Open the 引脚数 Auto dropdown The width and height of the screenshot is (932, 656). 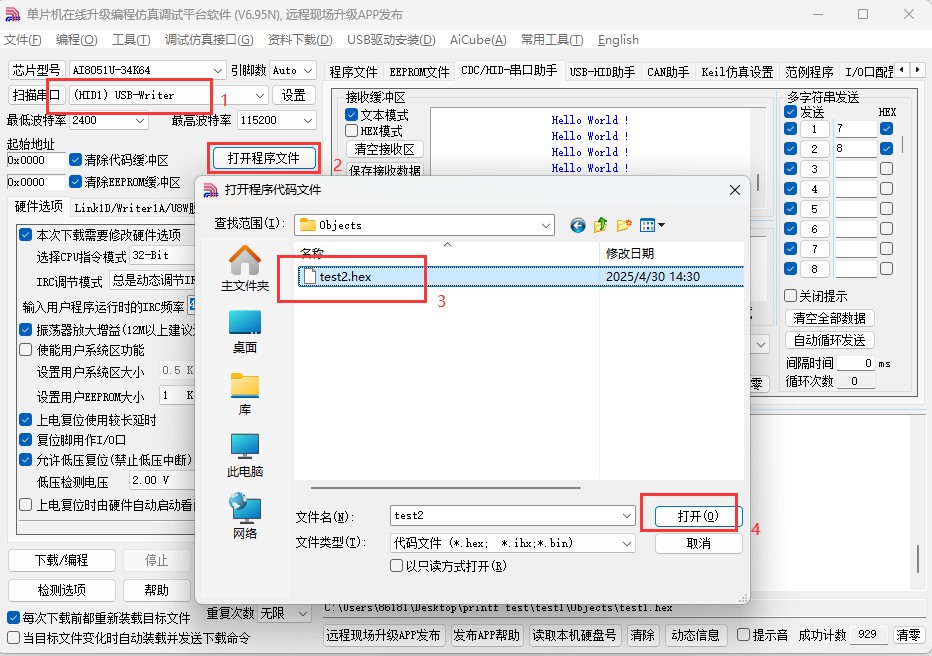point(308,70)
